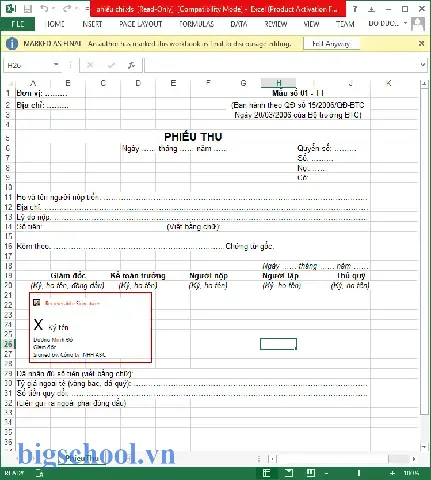Click the Excel application logo icon

coord(11,9)
